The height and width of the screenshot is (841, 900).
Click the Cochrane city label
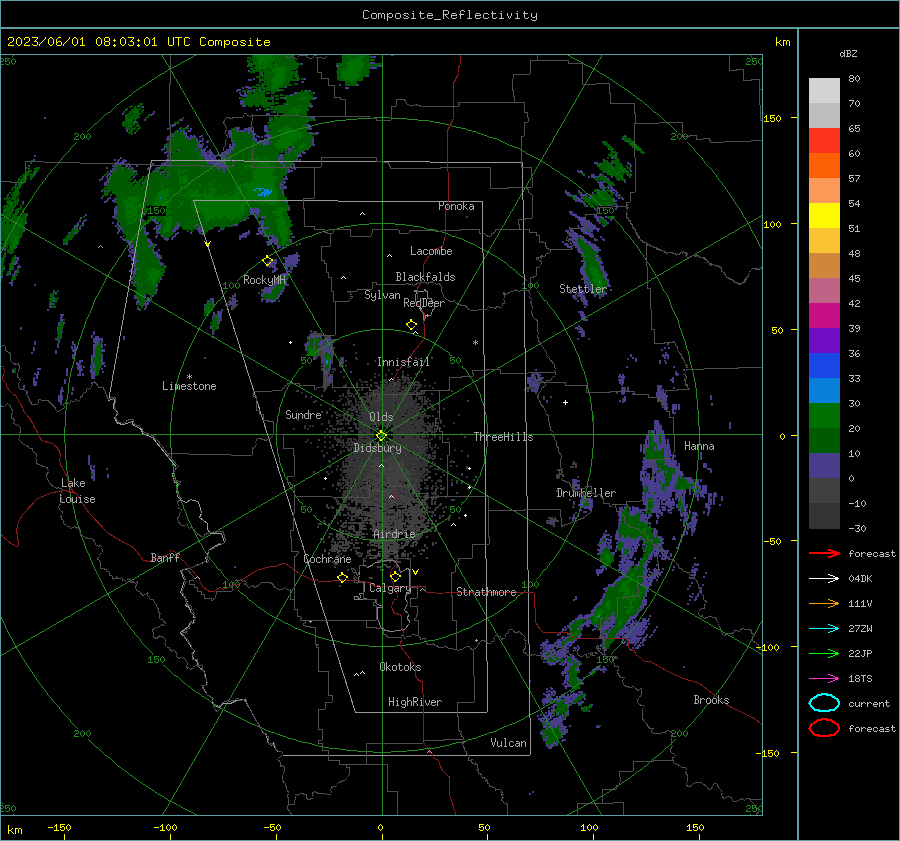tap(327, 559)
